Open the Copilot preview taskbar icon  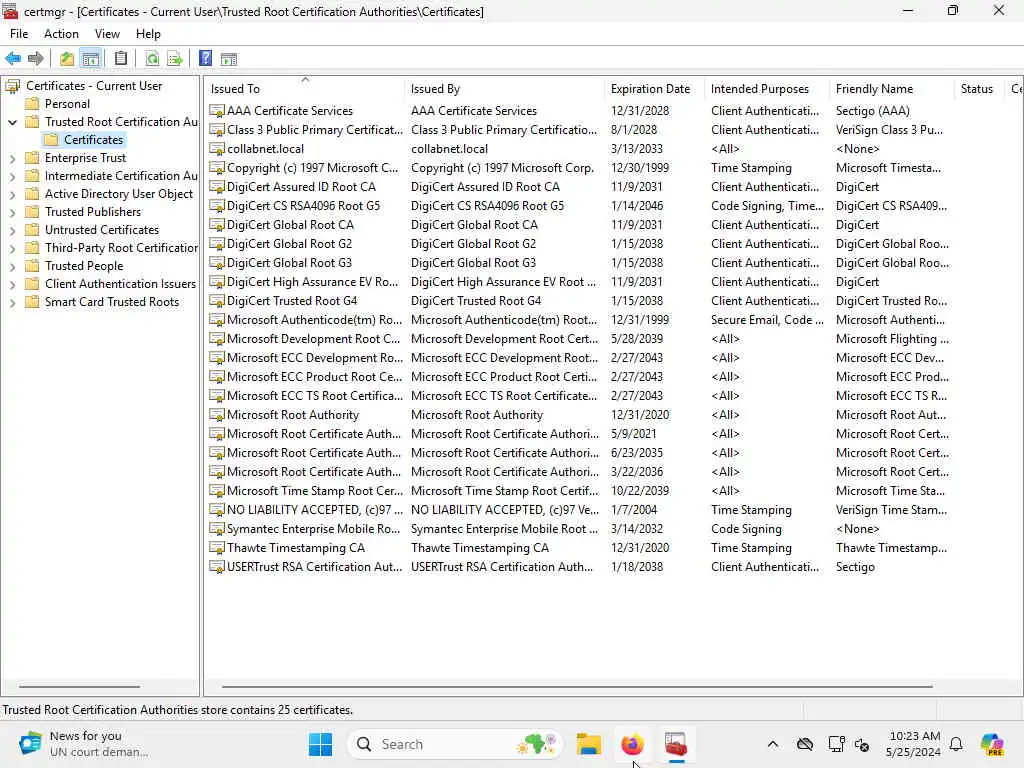(992, 744)
